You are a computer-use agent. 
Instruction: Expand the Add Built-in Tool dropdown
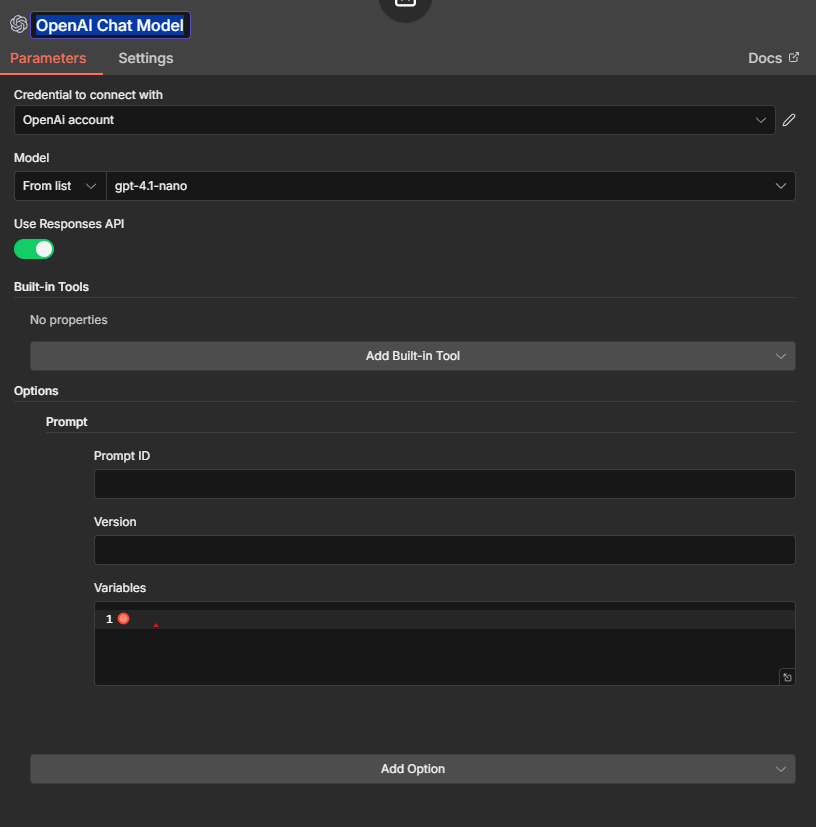[x=412, y=356]
